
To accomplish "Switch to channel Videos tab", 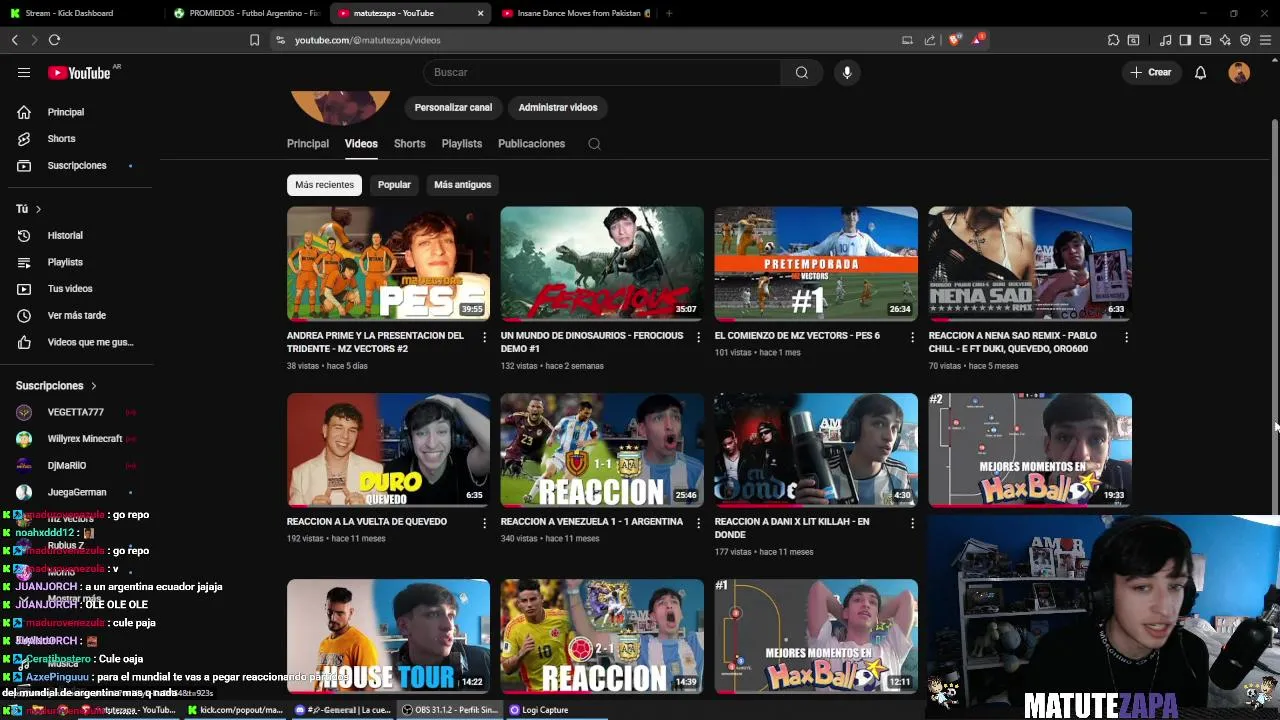I will click(361, 144).
